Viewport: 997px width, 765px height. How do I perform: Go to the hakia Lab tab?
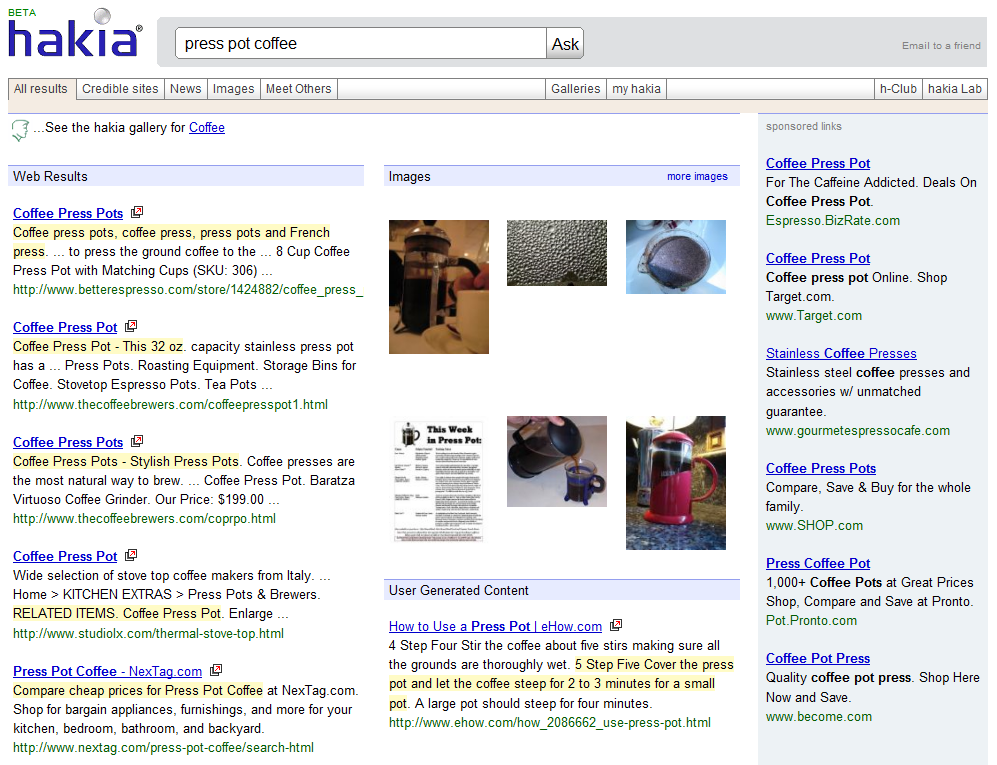pyautogui.click(x=955, y=89)
